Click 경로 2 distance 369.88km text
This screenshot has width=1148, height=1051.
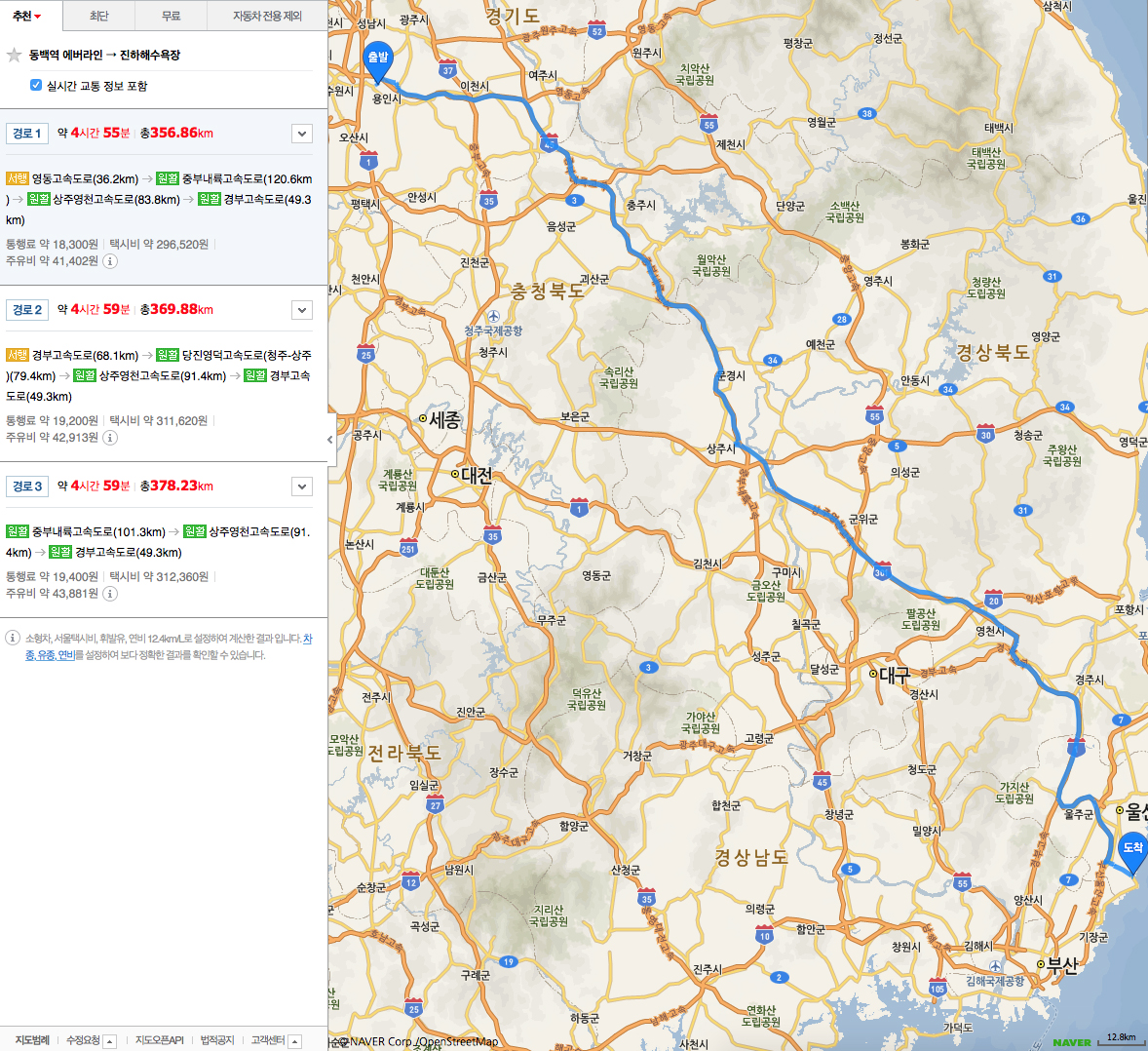(x=176, y=309)
